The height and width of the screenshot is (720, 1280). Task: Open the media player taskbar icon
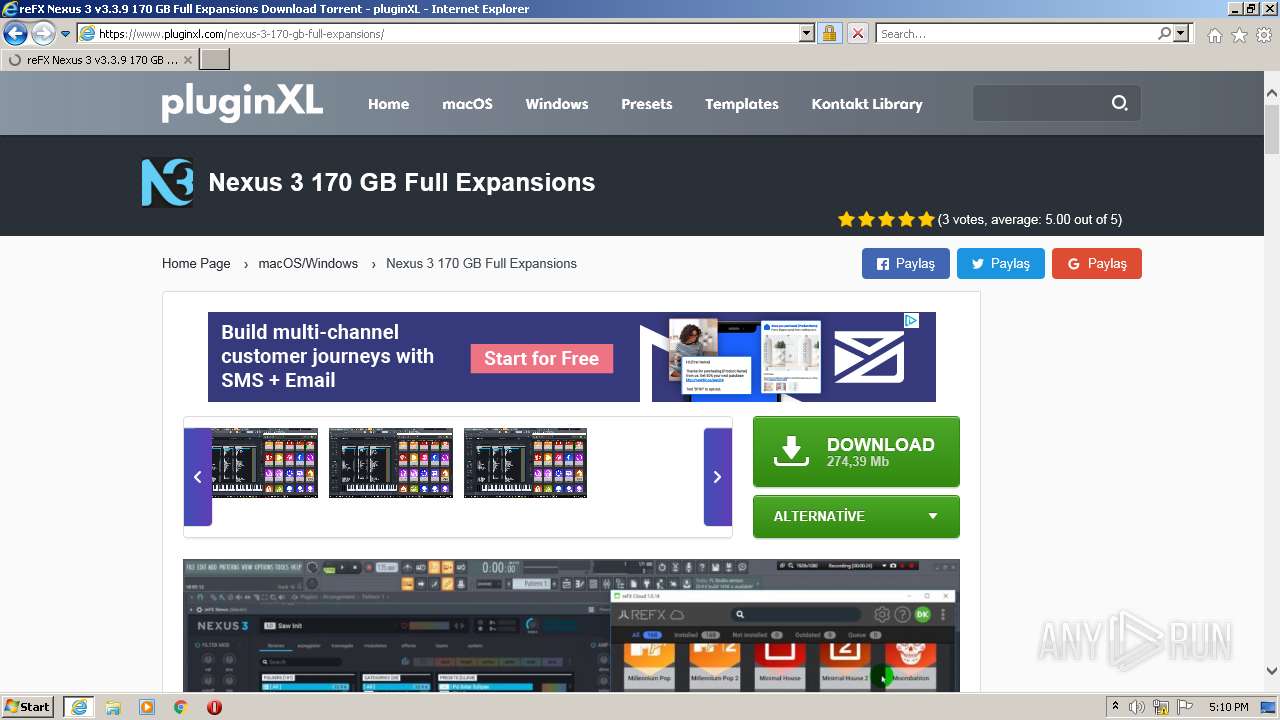(x=147, y=707)
